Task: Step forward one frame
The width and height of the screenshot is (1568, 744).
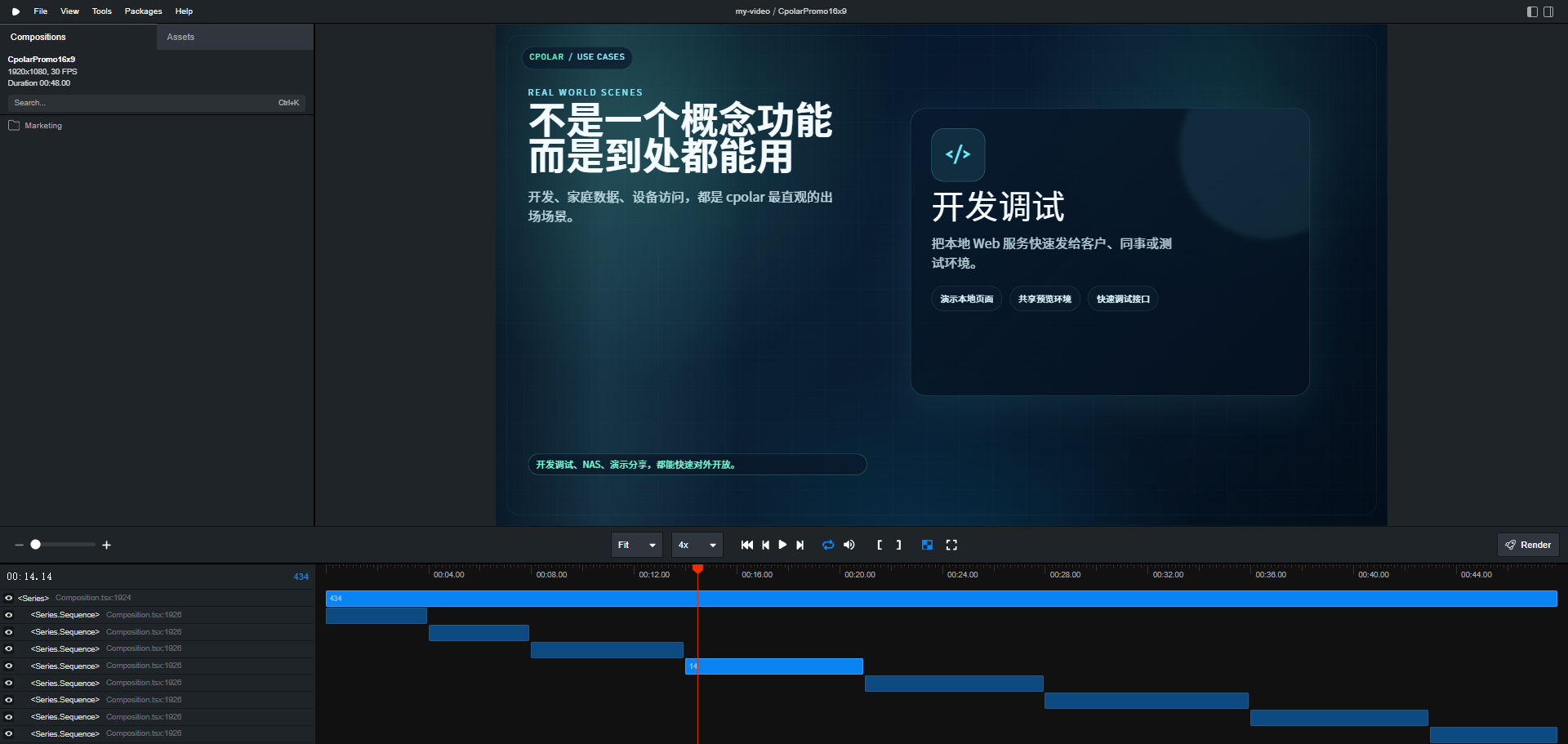Action: 800,545
